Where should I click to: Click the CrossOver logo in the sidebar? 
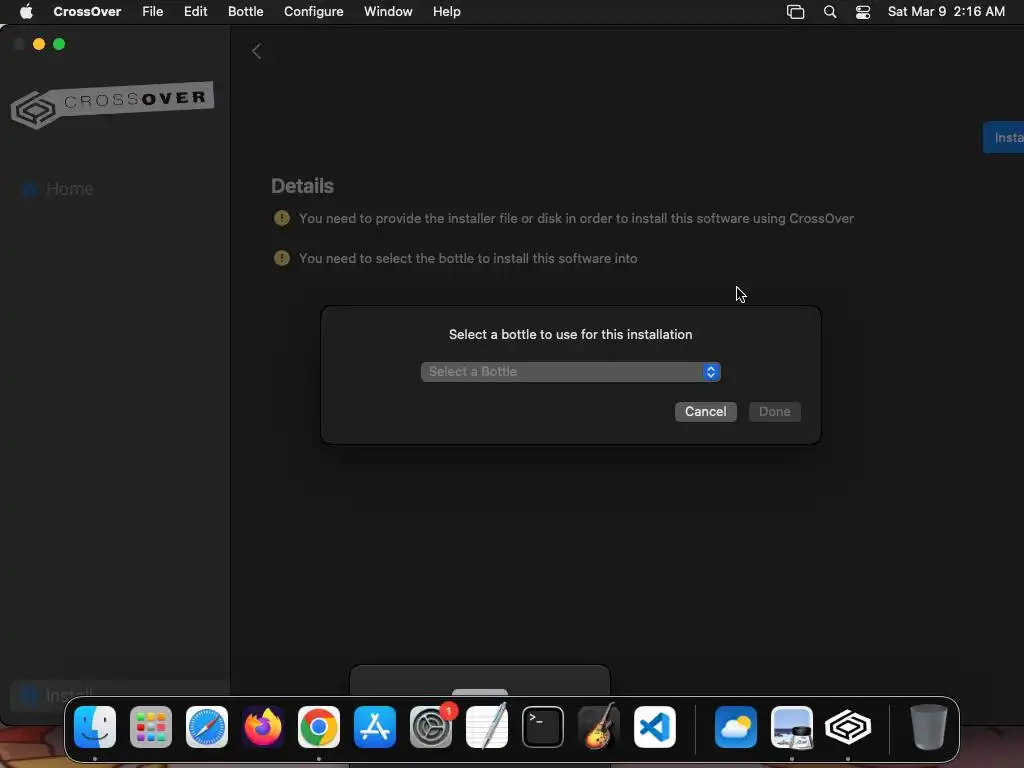112,104
